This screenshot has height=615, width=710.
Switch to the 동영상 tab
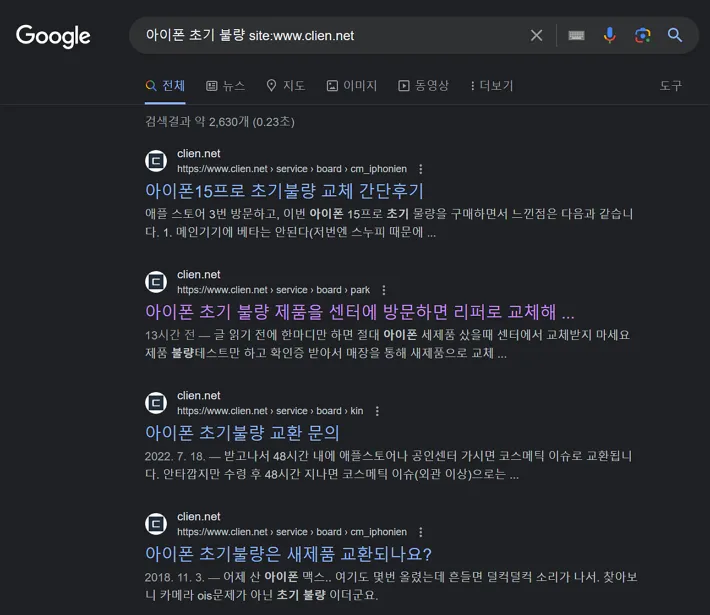423,86
